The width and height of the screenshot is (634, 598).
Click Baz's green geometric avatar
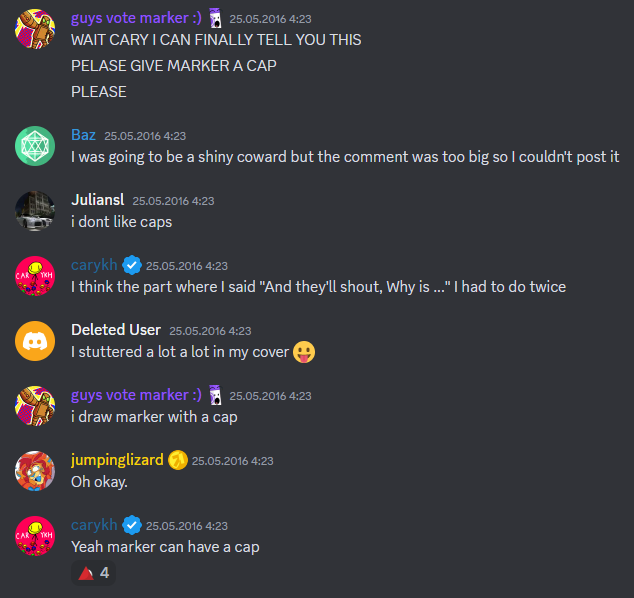click(x=35, y=146)
